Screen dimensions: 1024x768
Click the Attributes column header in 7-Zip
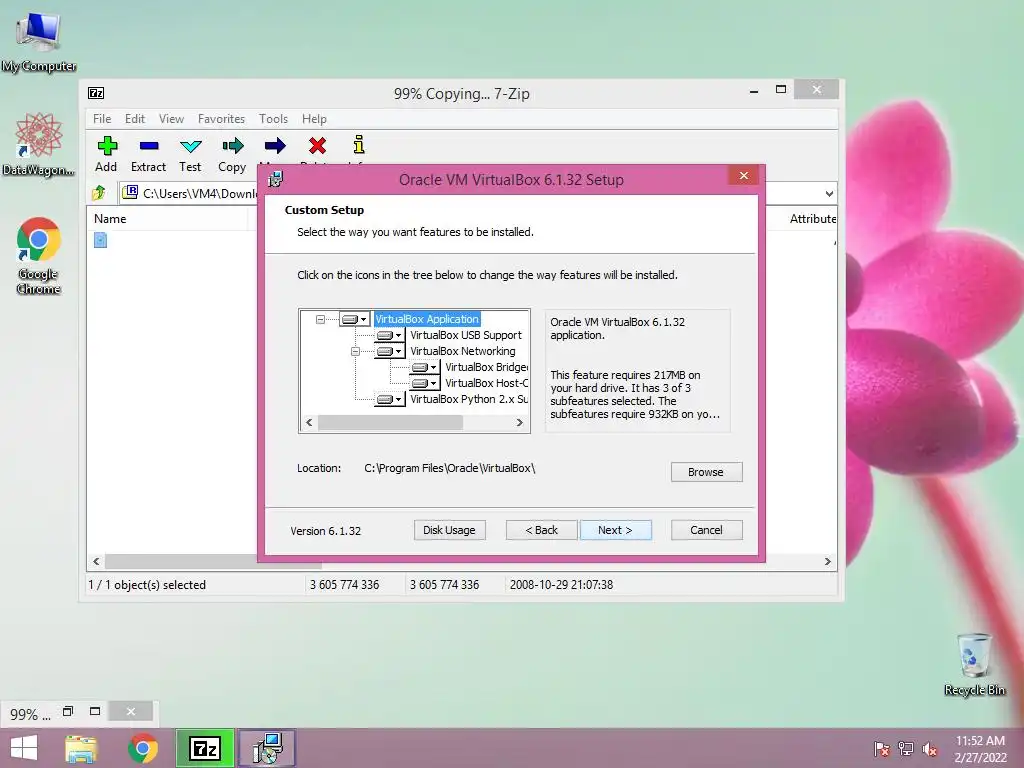tap(812, 219)
